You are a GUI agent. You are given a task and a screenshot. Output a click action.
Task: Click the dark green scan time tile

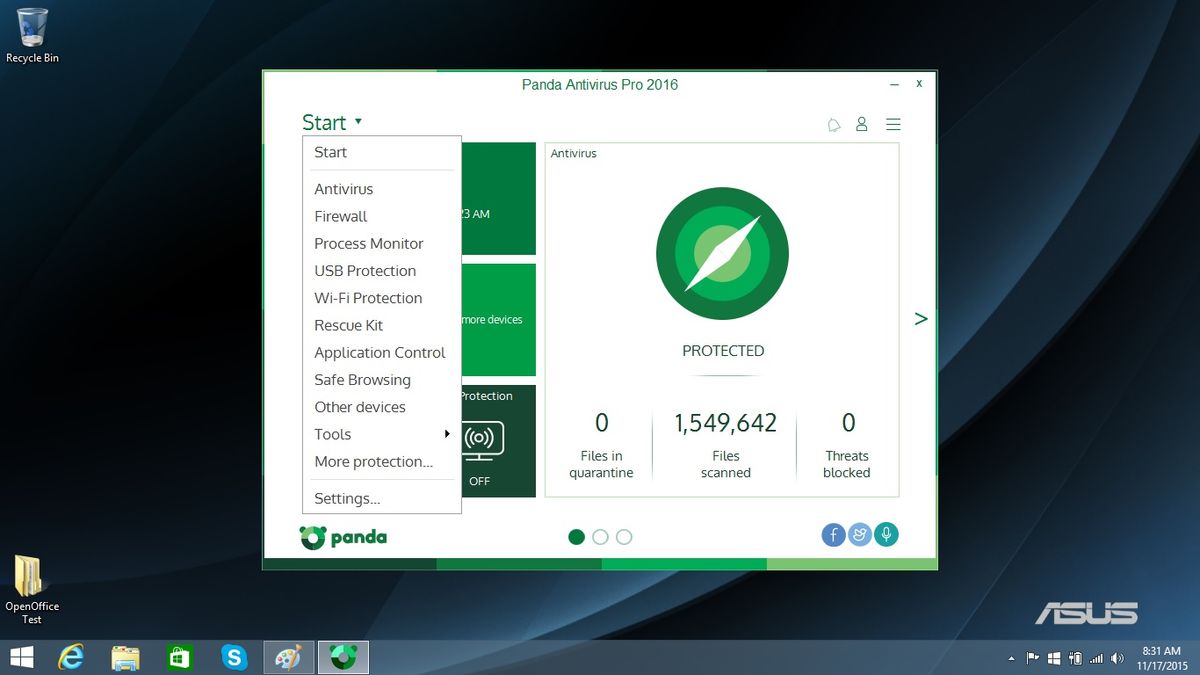pyautogui.click(x=498, y=199)
